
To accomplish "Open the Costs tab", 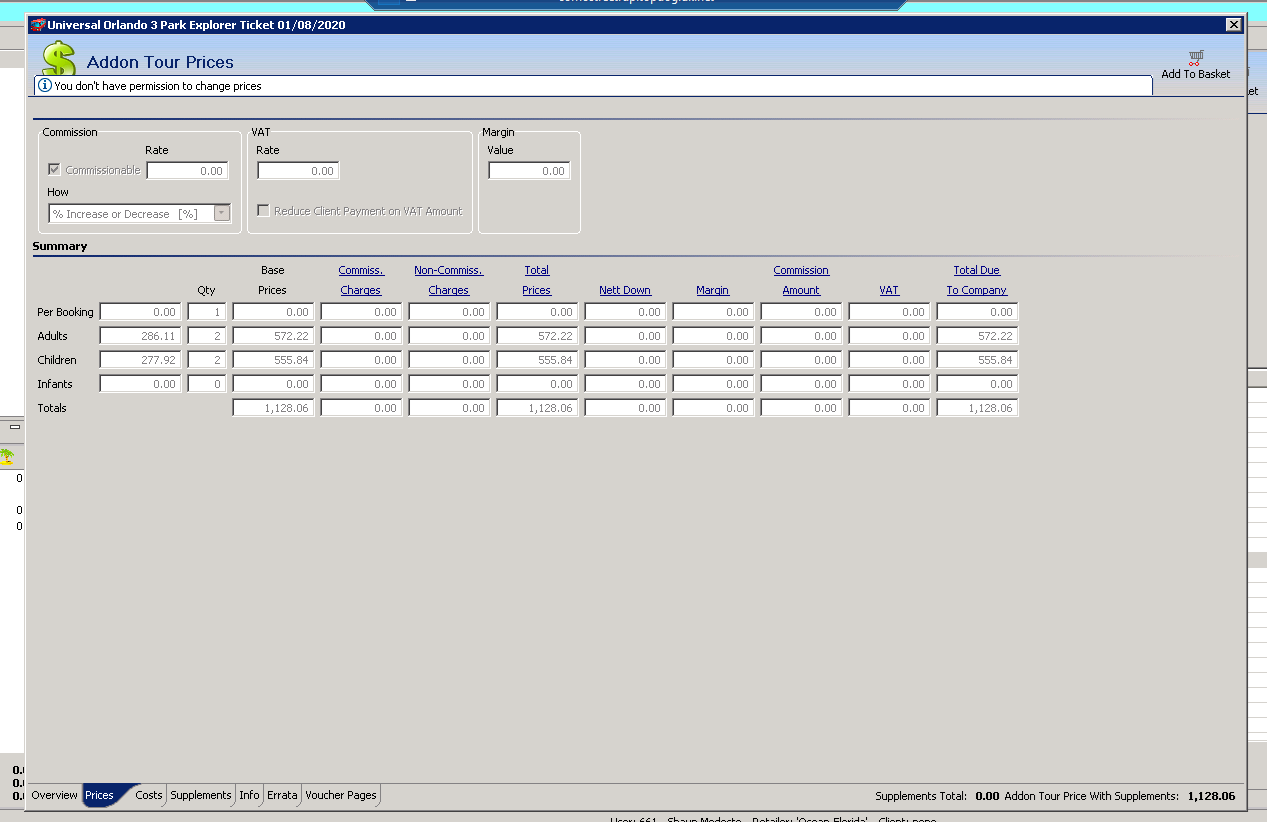I will coord(149,795).
